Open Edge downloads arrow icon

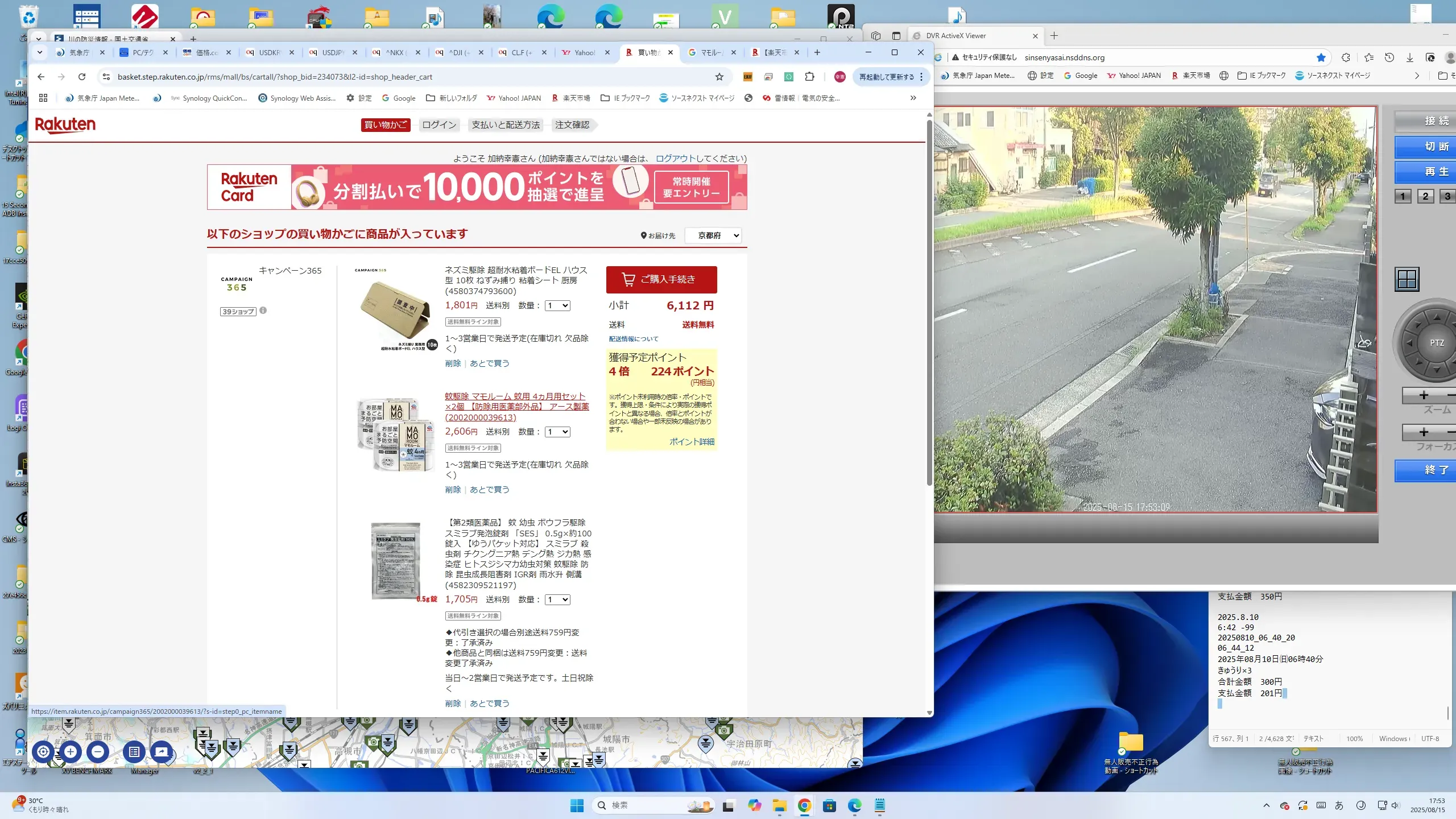(1409, 57)
